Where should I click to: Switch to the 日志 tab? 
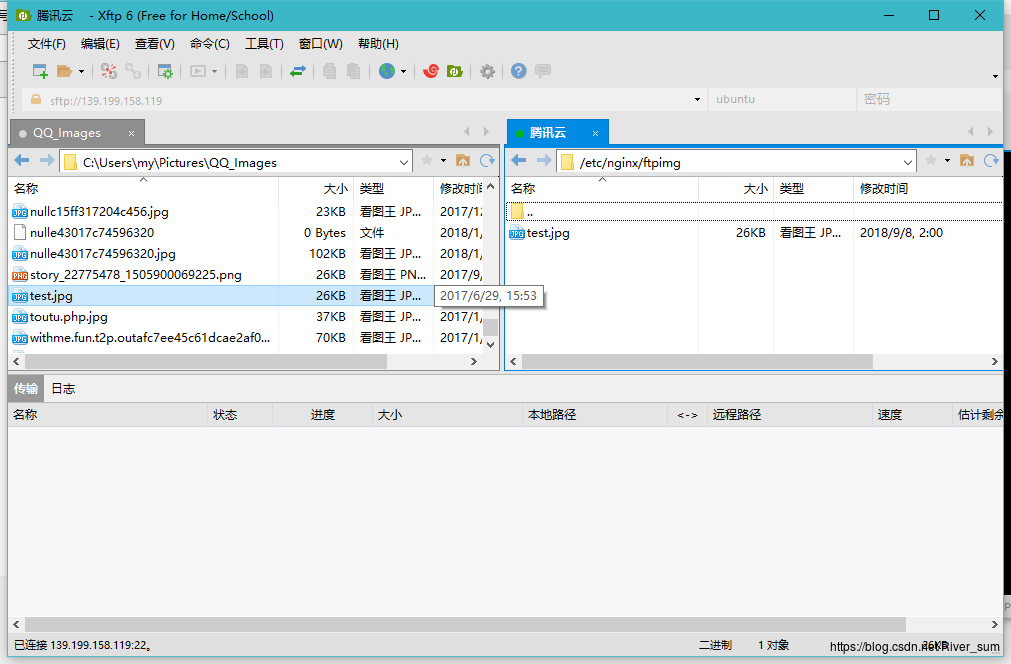63,388
